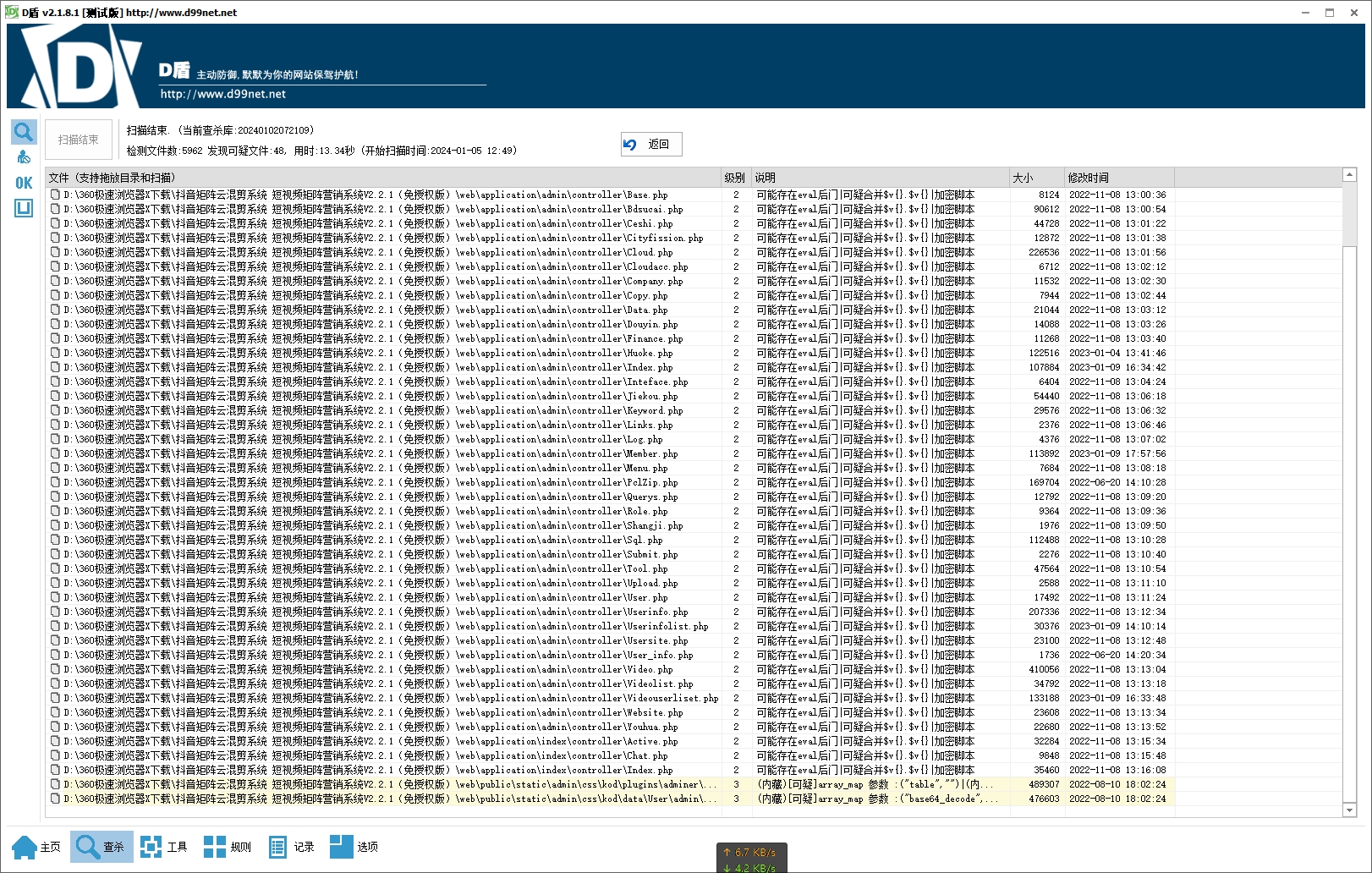Click the file icon of the Bdsucai.php row

coord(55,209)
